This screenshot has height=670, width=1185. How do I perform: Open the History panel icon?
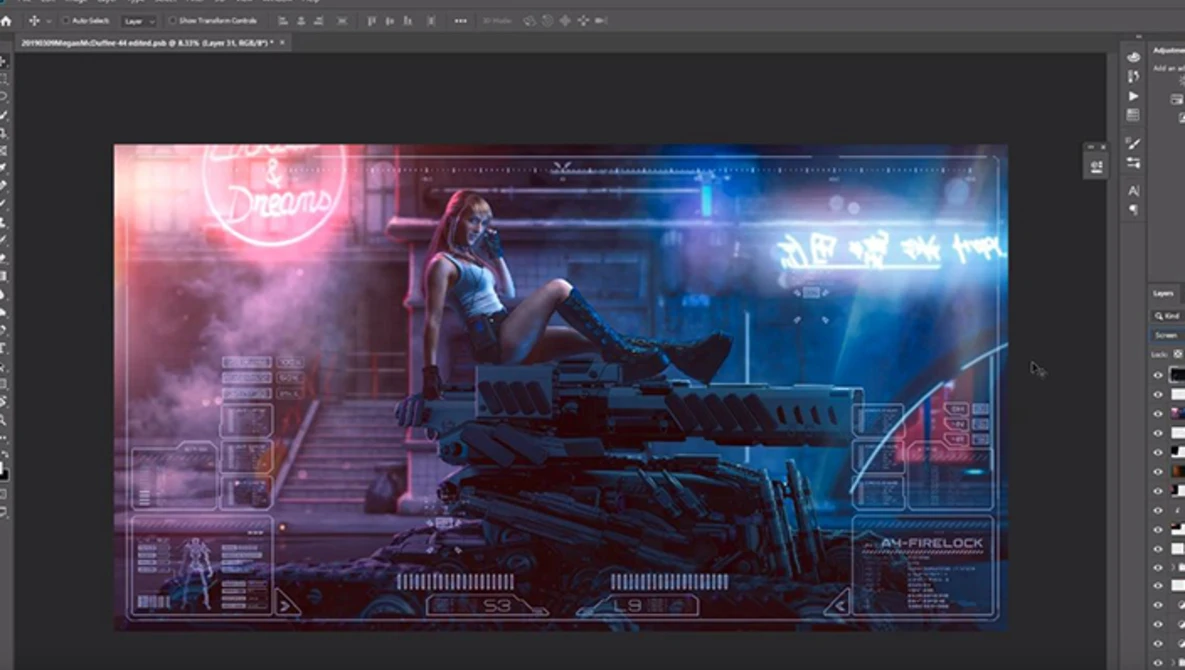(x=1133, y=76)
